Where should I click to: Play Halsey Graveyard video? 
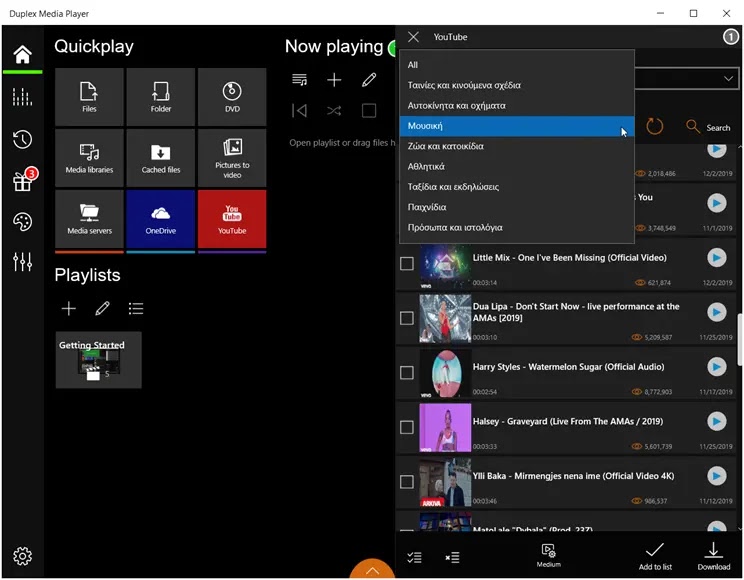[716, 421]
